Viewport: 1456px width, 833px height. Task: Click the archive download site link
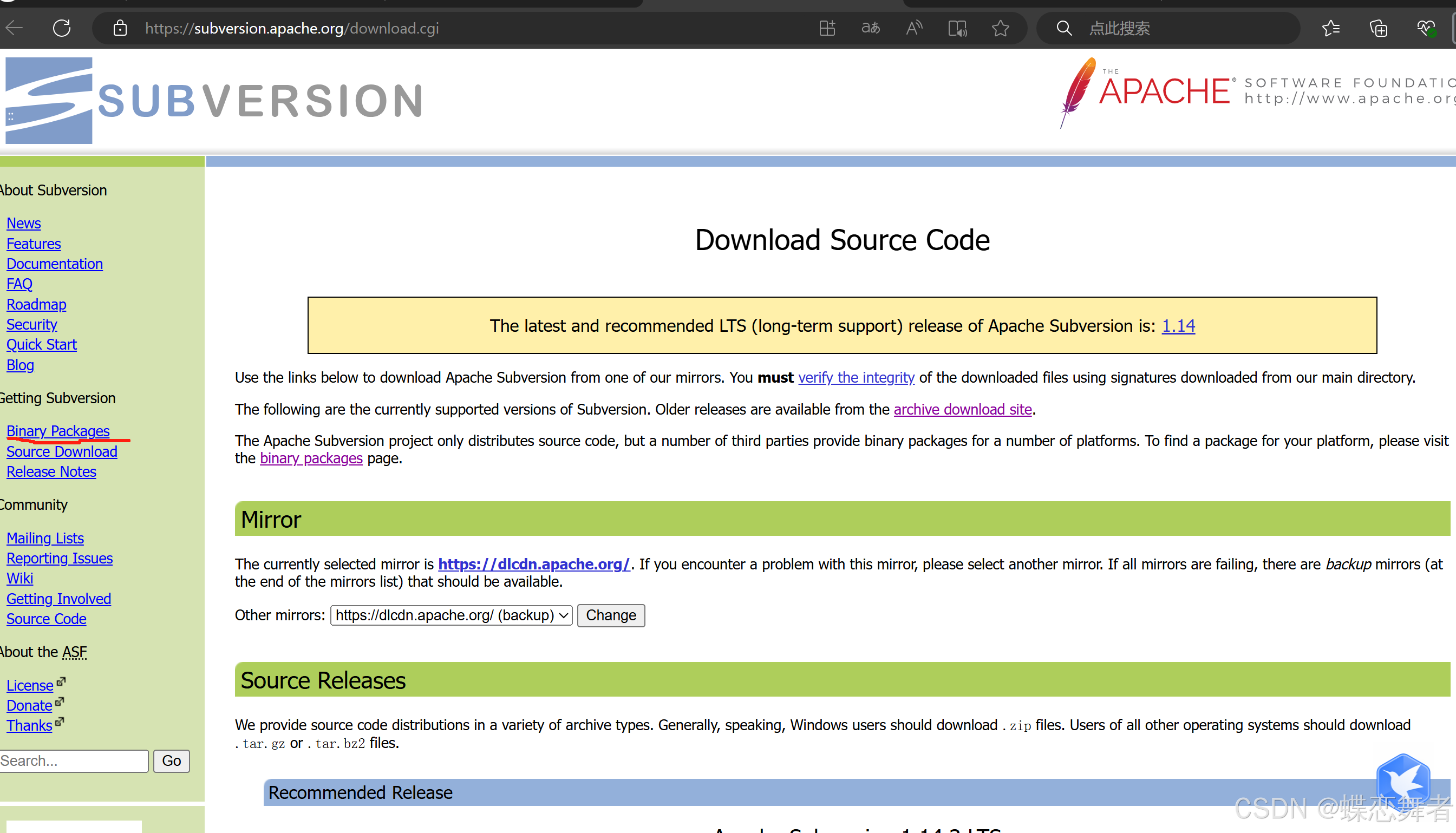[x=962, y=410]
